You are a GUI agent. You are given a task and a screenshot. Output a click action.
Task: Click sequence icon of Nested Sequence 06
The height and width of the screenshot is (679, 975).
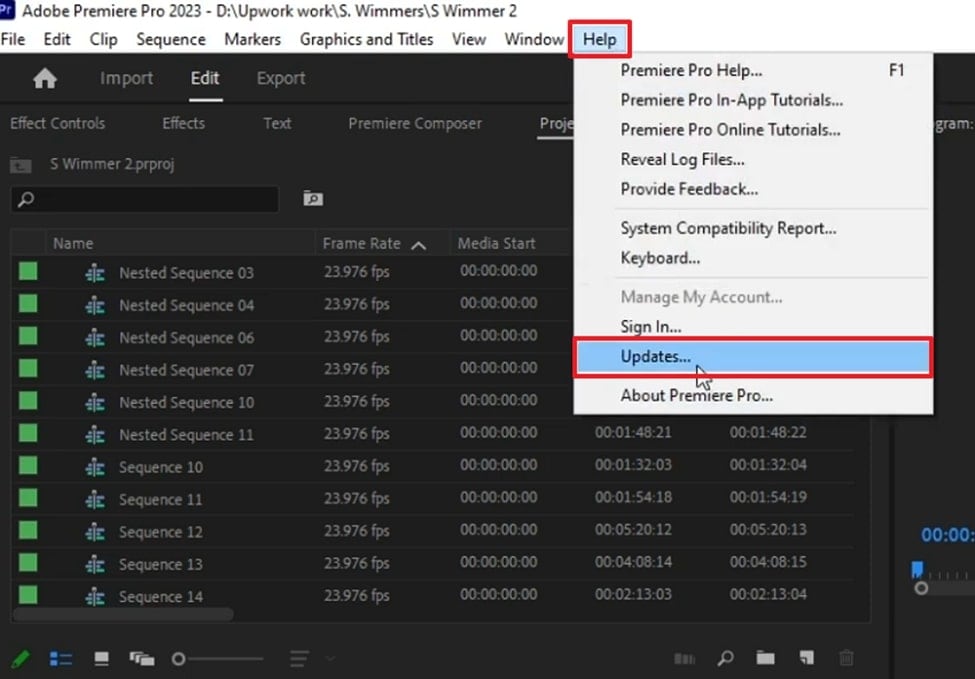click(95, 338)
